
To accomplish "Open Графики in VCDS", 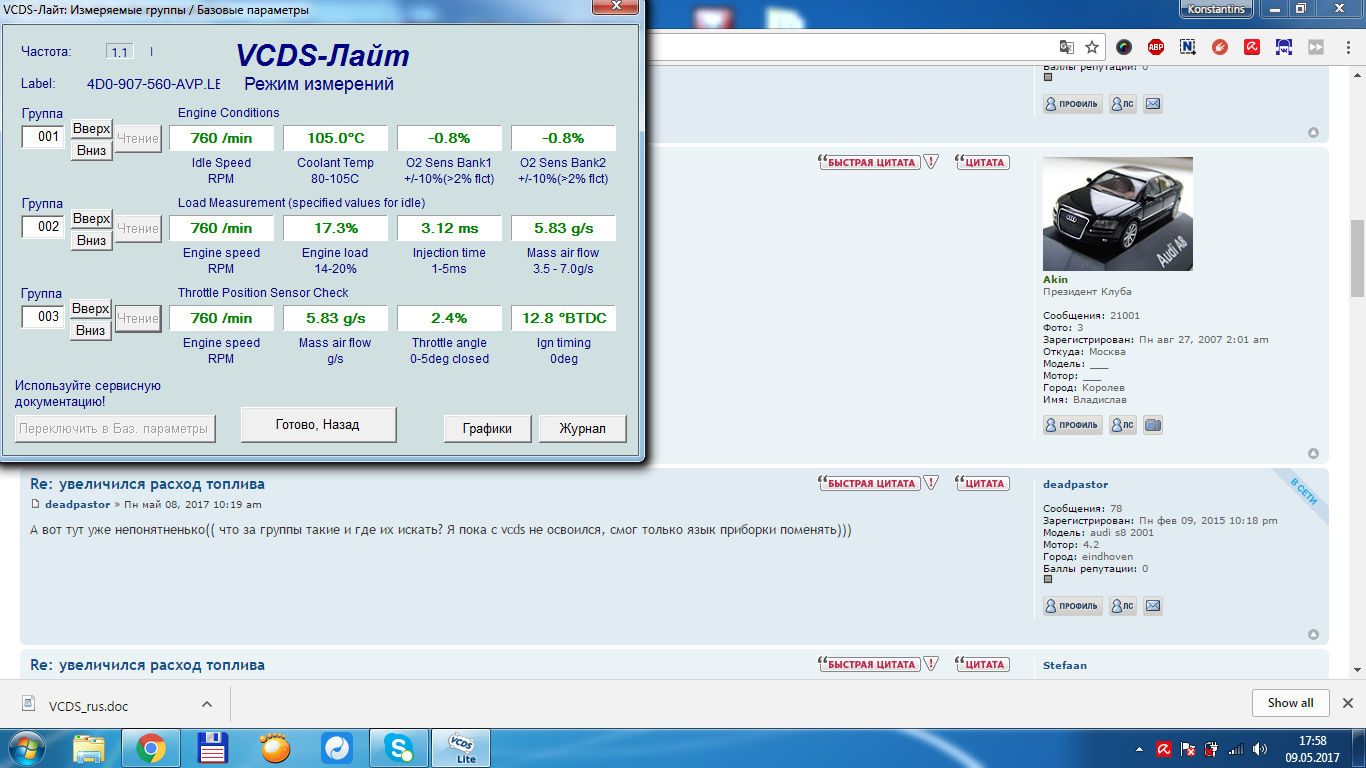I will click(487, 428).
